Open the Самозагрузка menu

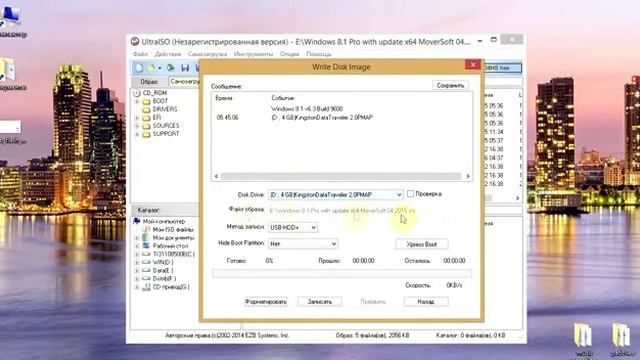click(207, 54)
